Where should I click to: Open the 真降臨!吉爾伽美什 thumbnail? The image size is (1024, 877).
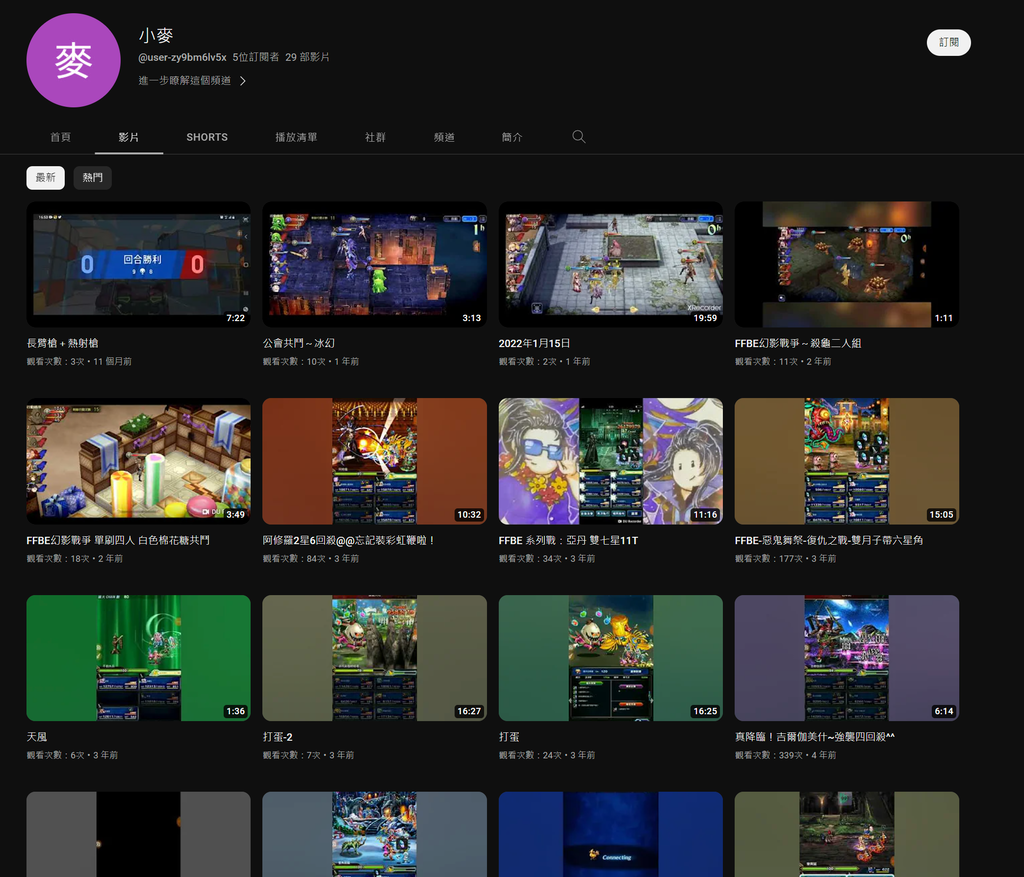[847, 658]
